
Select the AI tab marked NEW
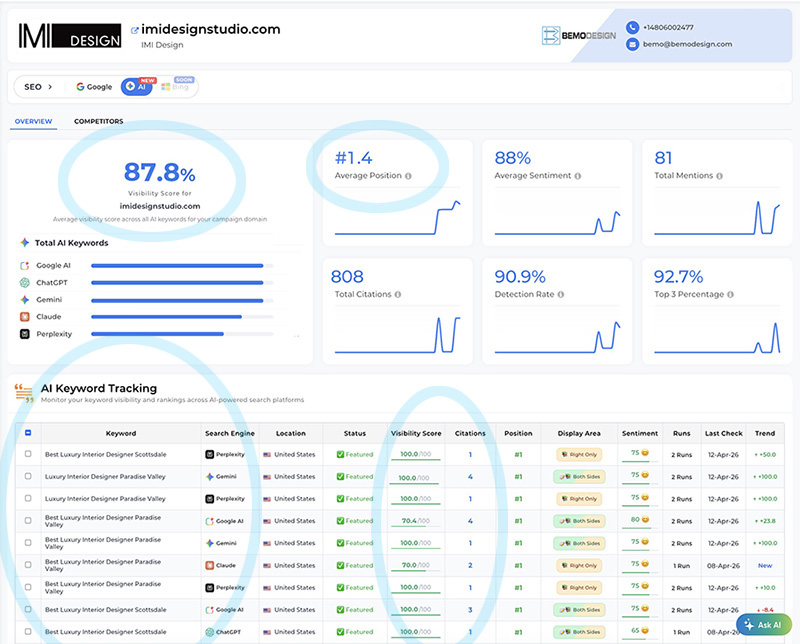tap(137, 86)
